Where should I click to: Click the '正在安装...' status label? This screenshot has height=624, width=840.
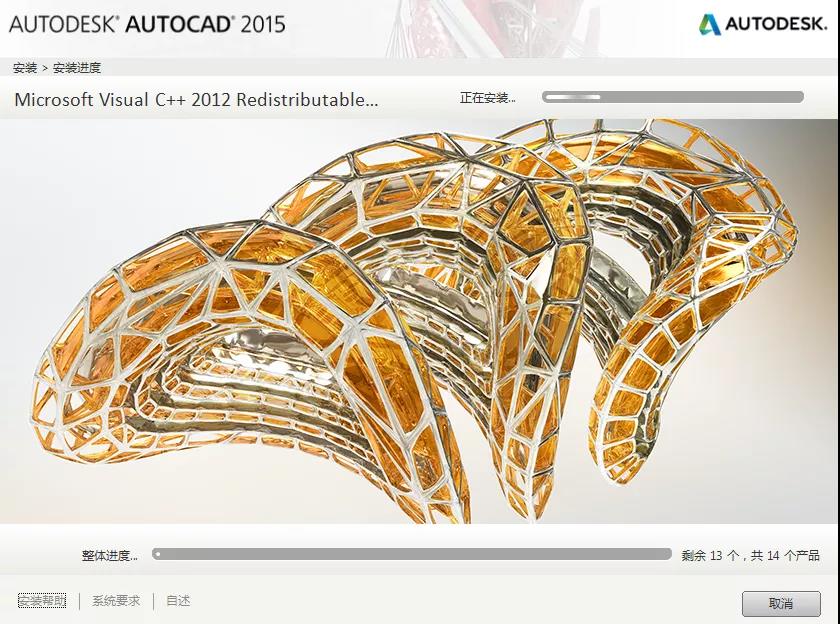(x=488, y=97)
